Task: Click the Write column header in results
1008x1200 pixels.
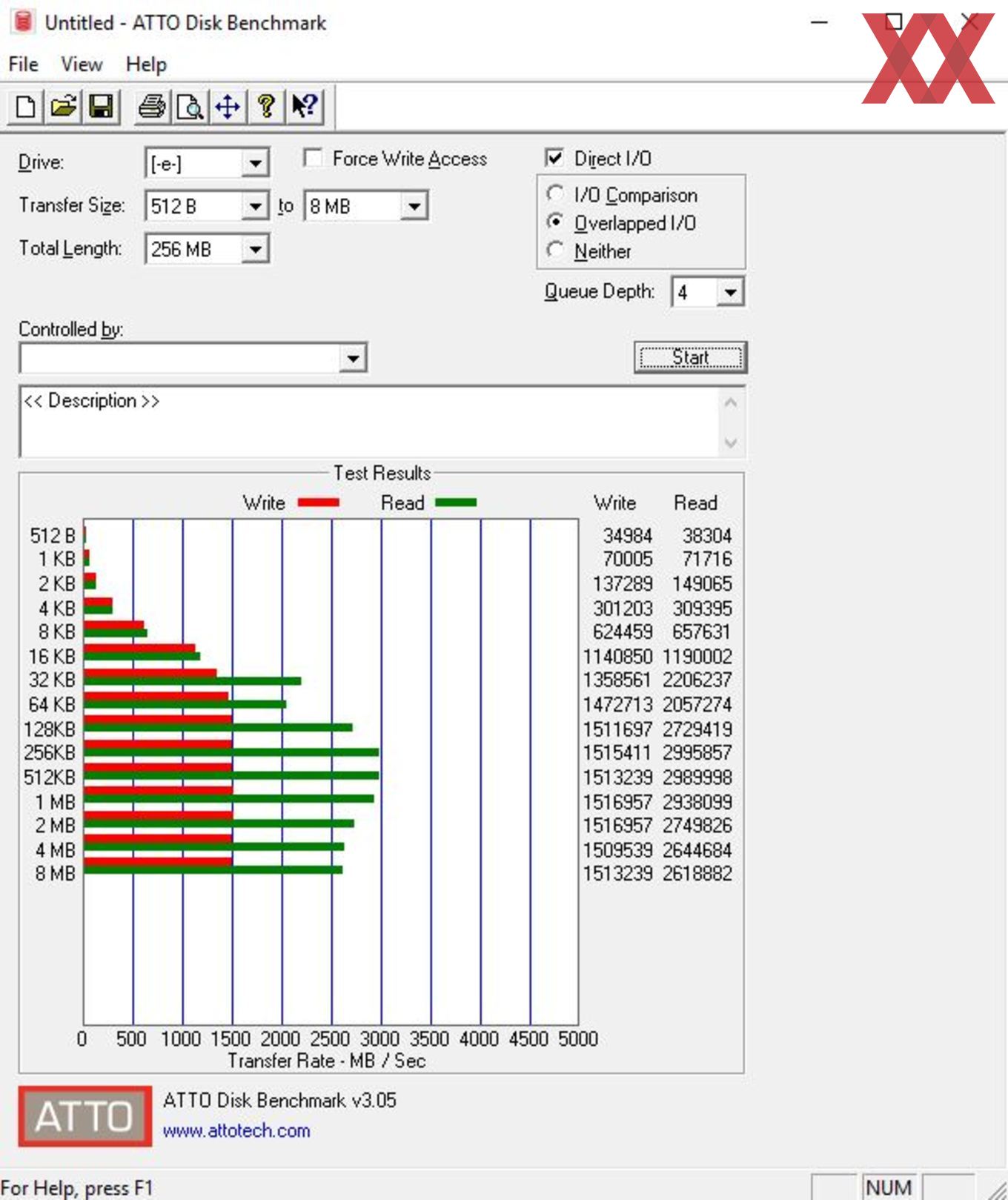Action: (615, 503)
